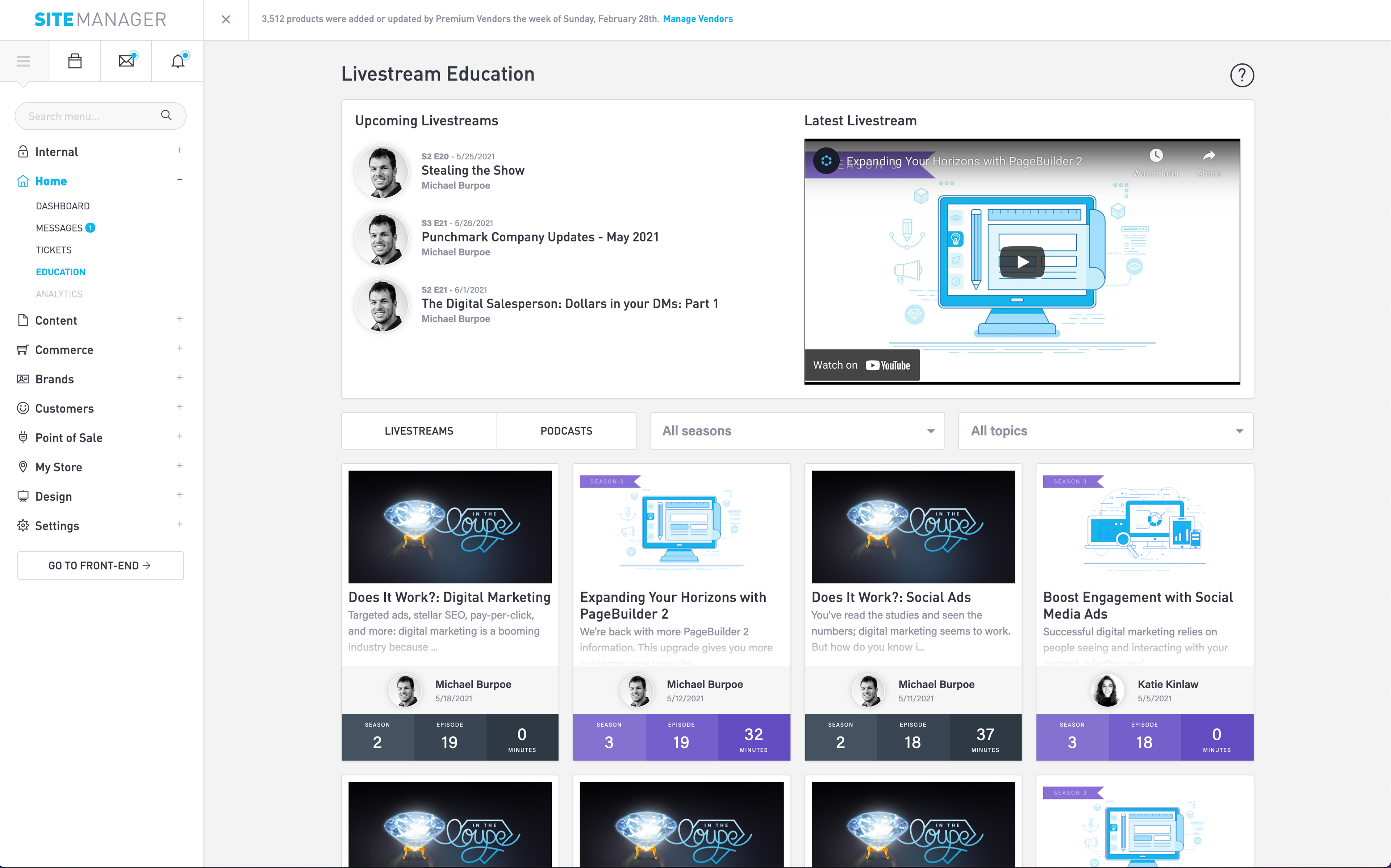Expand the Design menu section

(180, 495)
